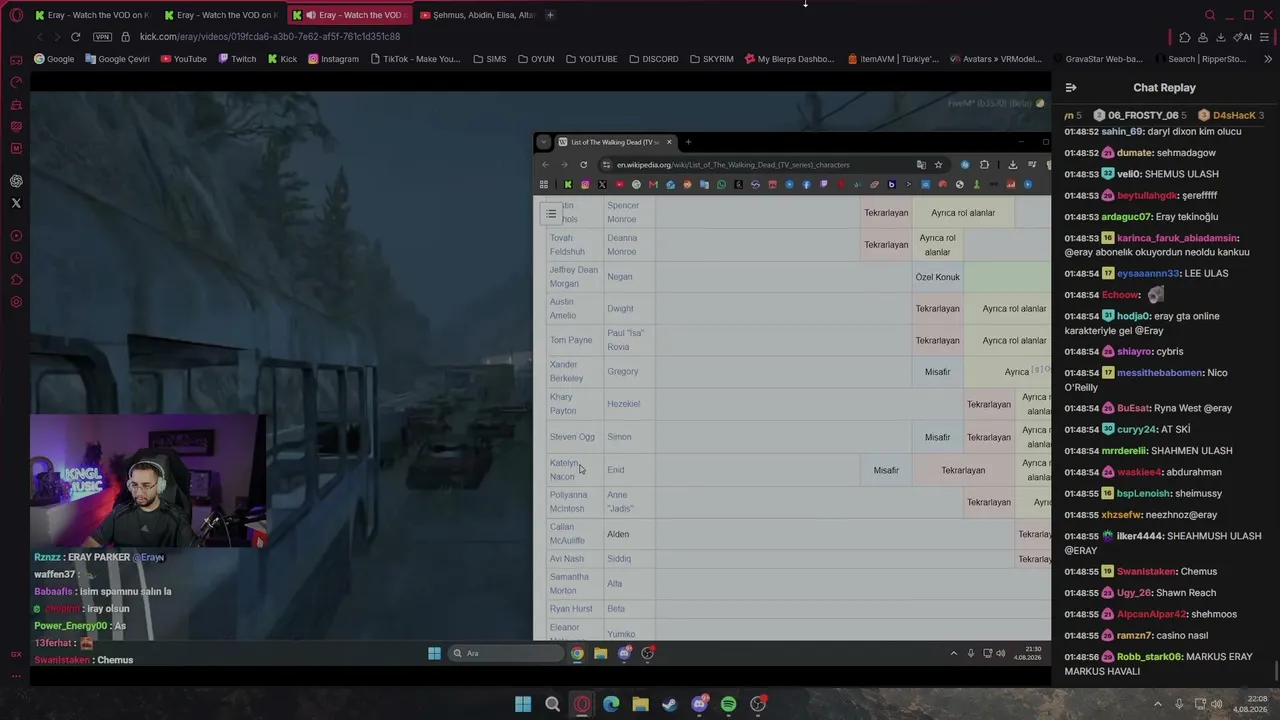Open sidebar extensions cube icon

click(x=16, y=280)
